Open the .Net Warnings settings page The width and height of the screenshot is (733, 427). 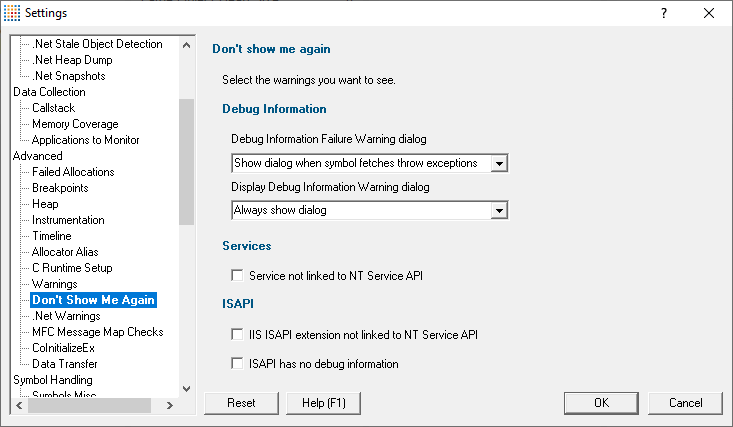[66, 316]
